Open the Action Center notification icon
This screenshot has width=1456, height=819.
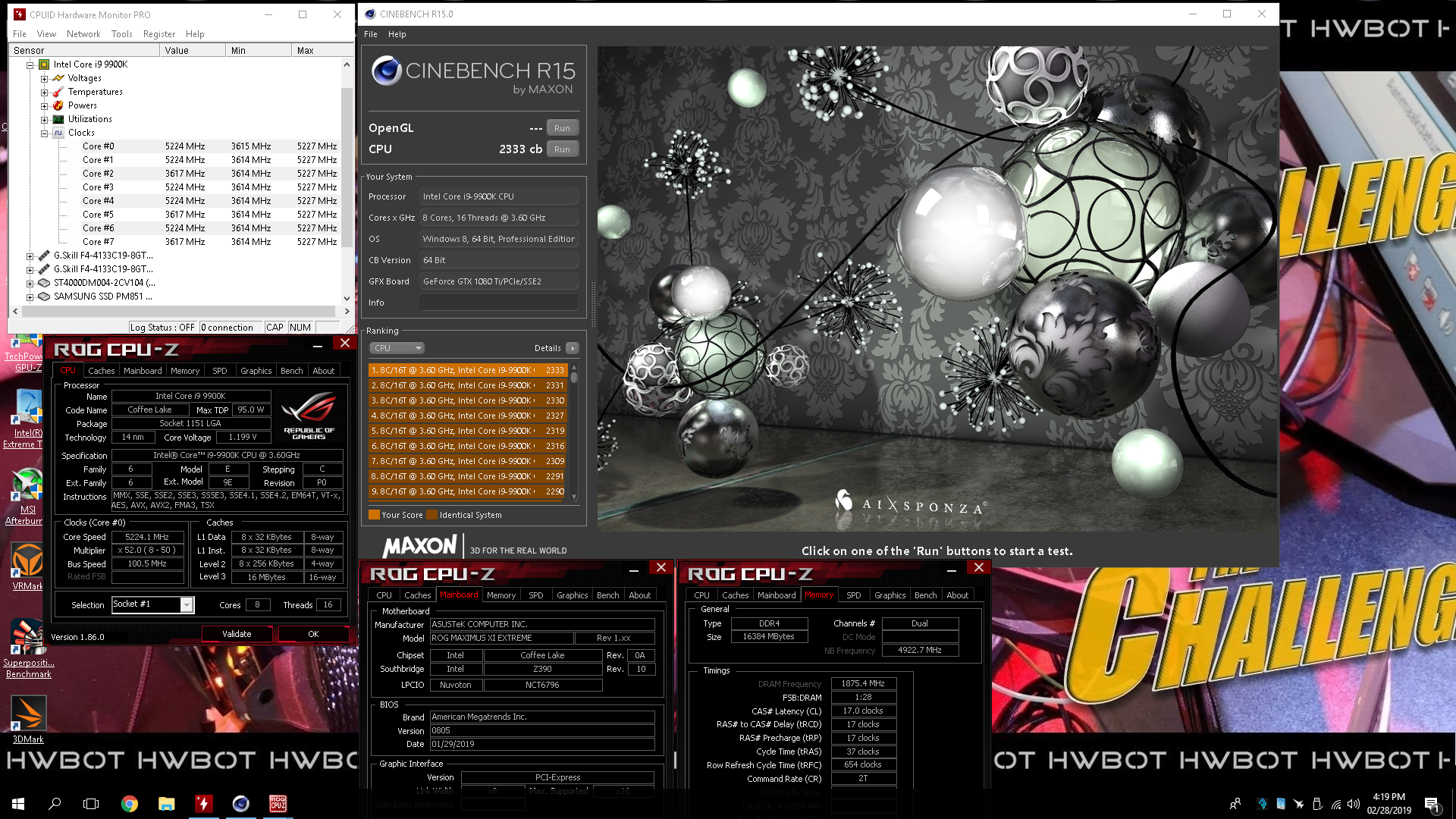pyautogui.click(x=1431, y=804)
